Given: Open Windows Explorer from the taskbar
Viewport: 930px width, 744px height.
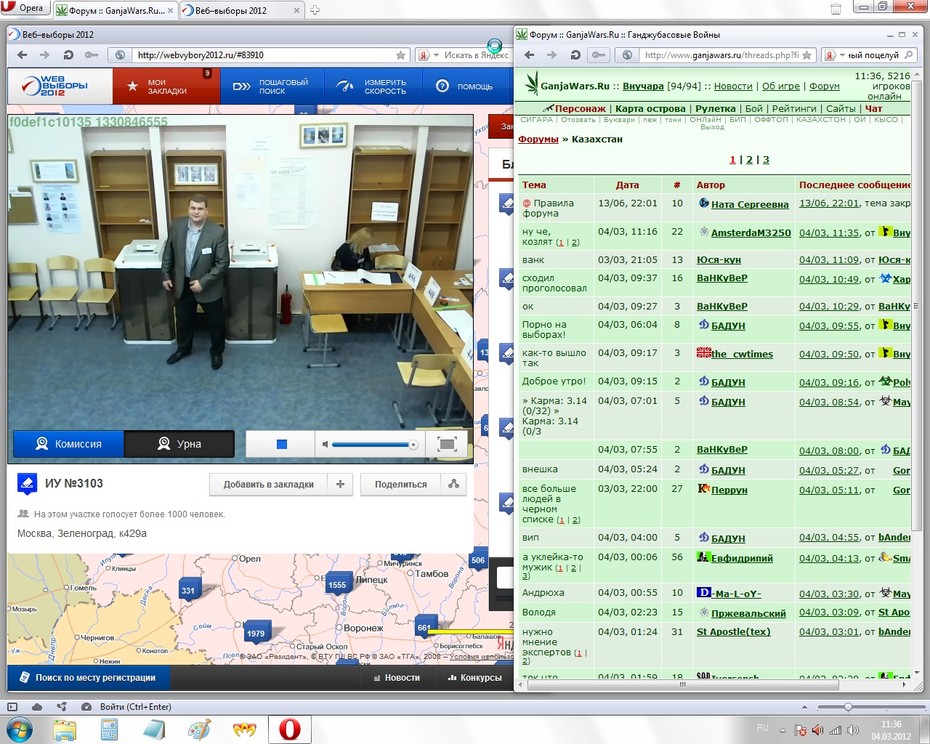Looking at the screenshot, I should (65, 730).
